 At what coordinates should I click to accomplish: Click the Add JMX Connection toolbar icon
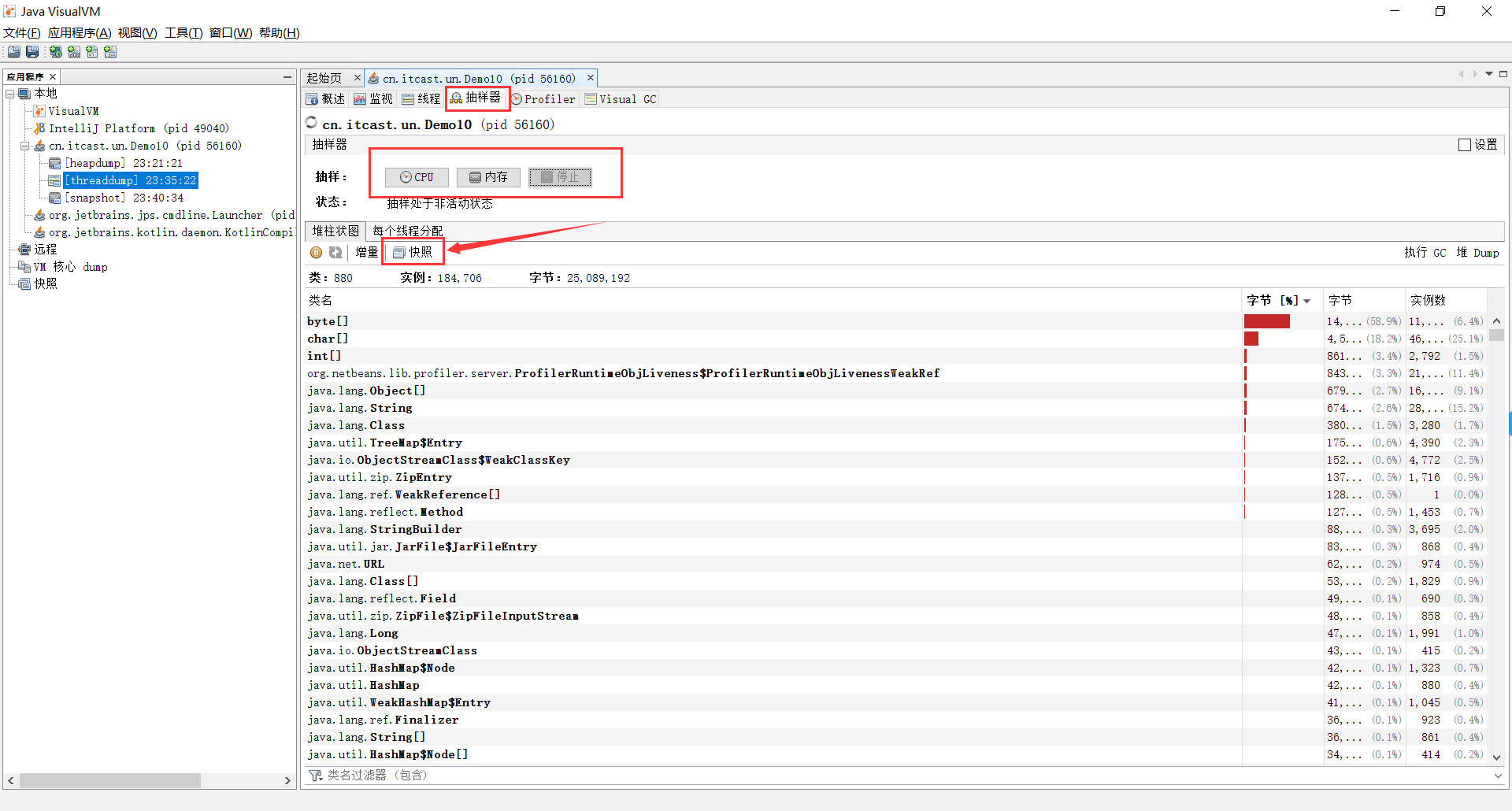click(x=74, y=52)
